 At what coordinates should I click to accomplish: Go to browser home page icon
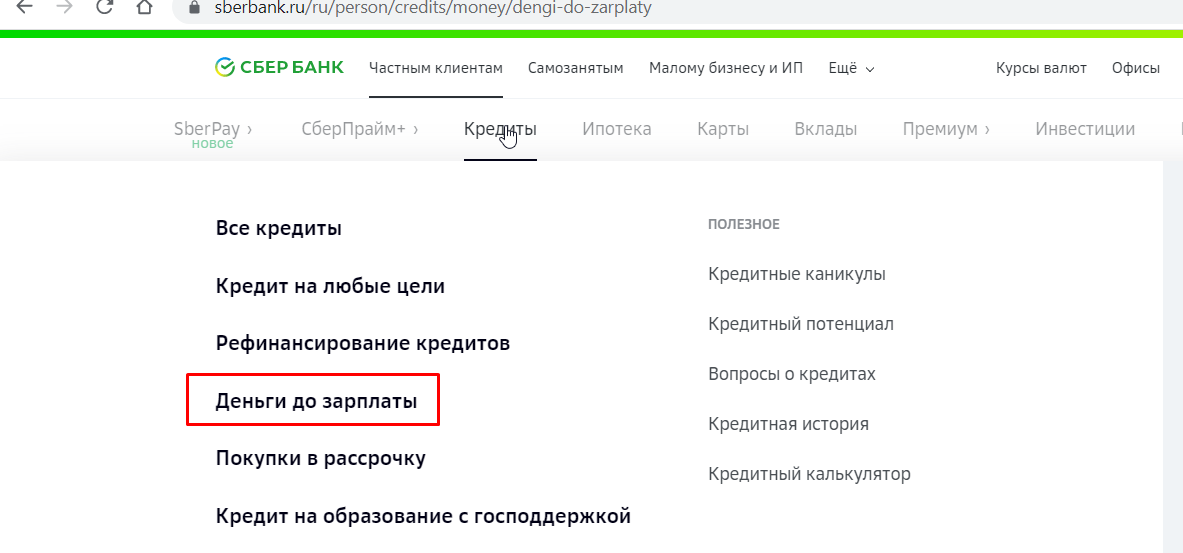143,8
